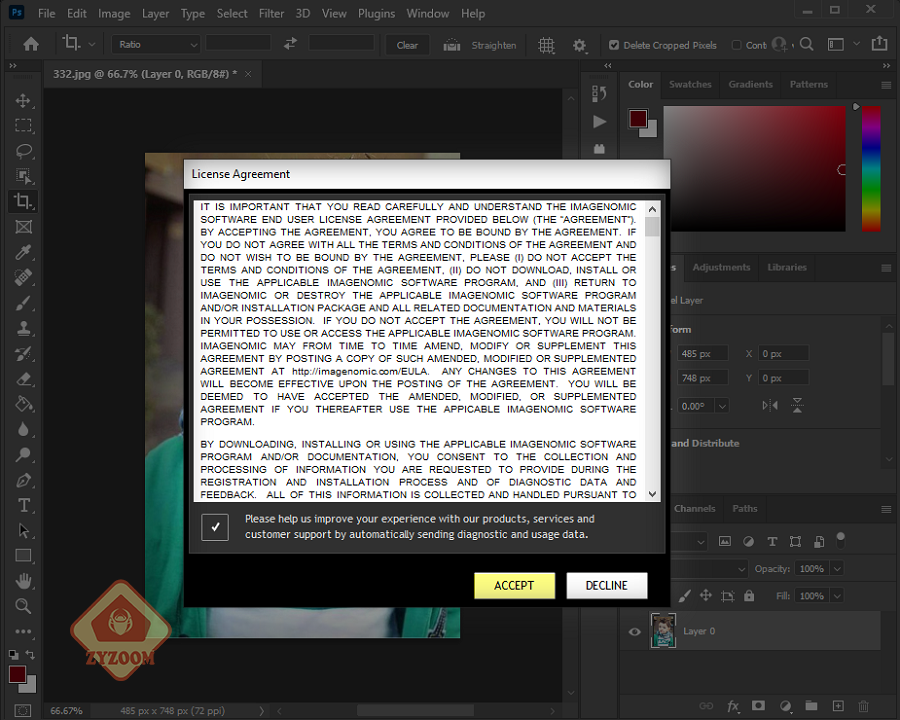Select the Path Selection tool
Image resolution: width=900 pixels, height=720 pixels.
pos(23,531)
